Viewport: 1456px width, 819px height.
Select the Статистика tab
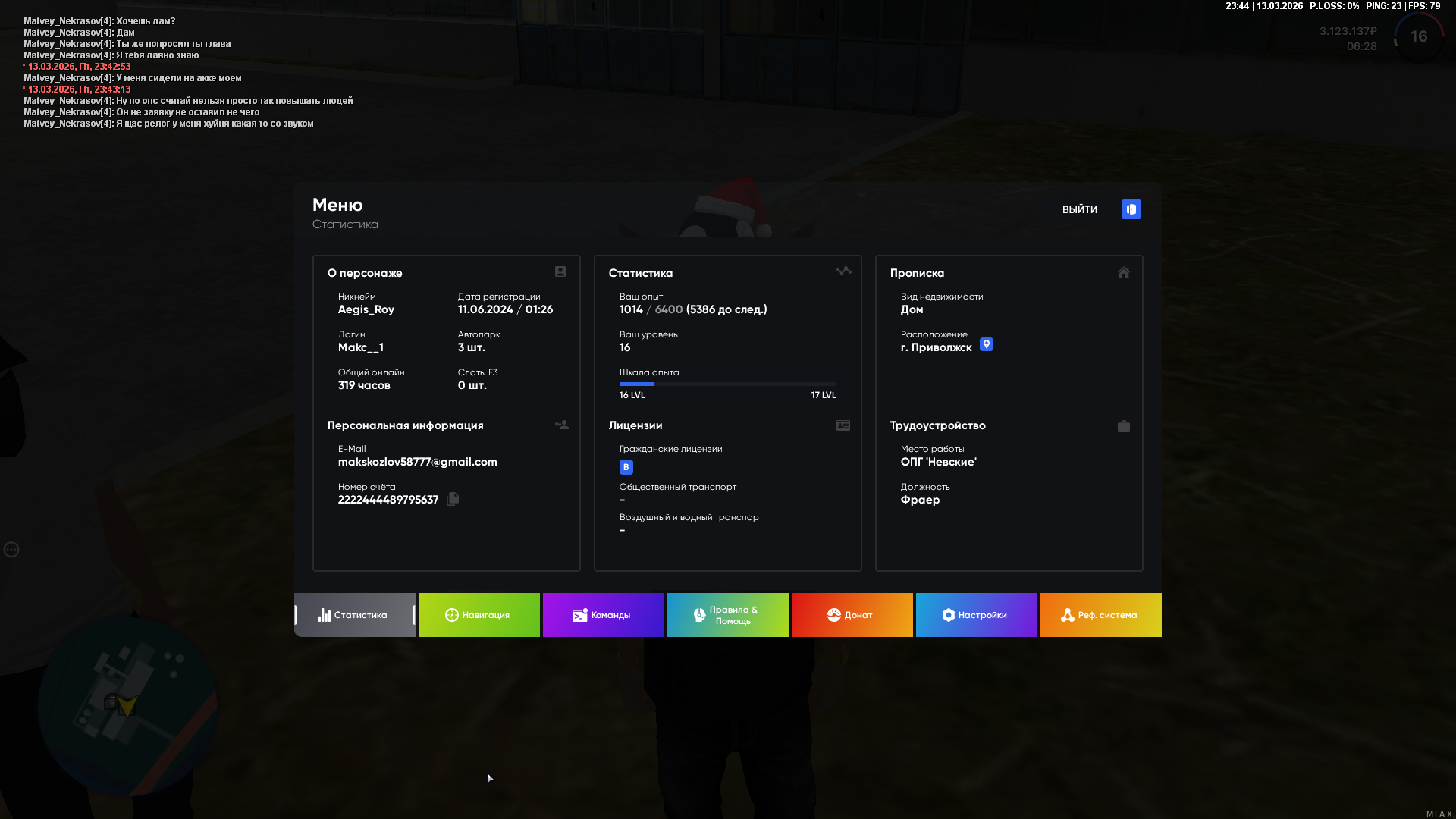pyautogui.click(x=354, y=615)
